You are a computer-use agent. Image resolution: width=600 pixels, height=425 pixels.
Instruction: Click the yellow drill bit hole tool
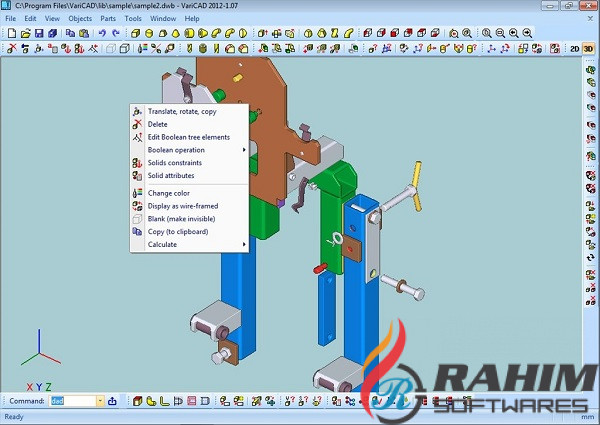click(x=189, y=49)
